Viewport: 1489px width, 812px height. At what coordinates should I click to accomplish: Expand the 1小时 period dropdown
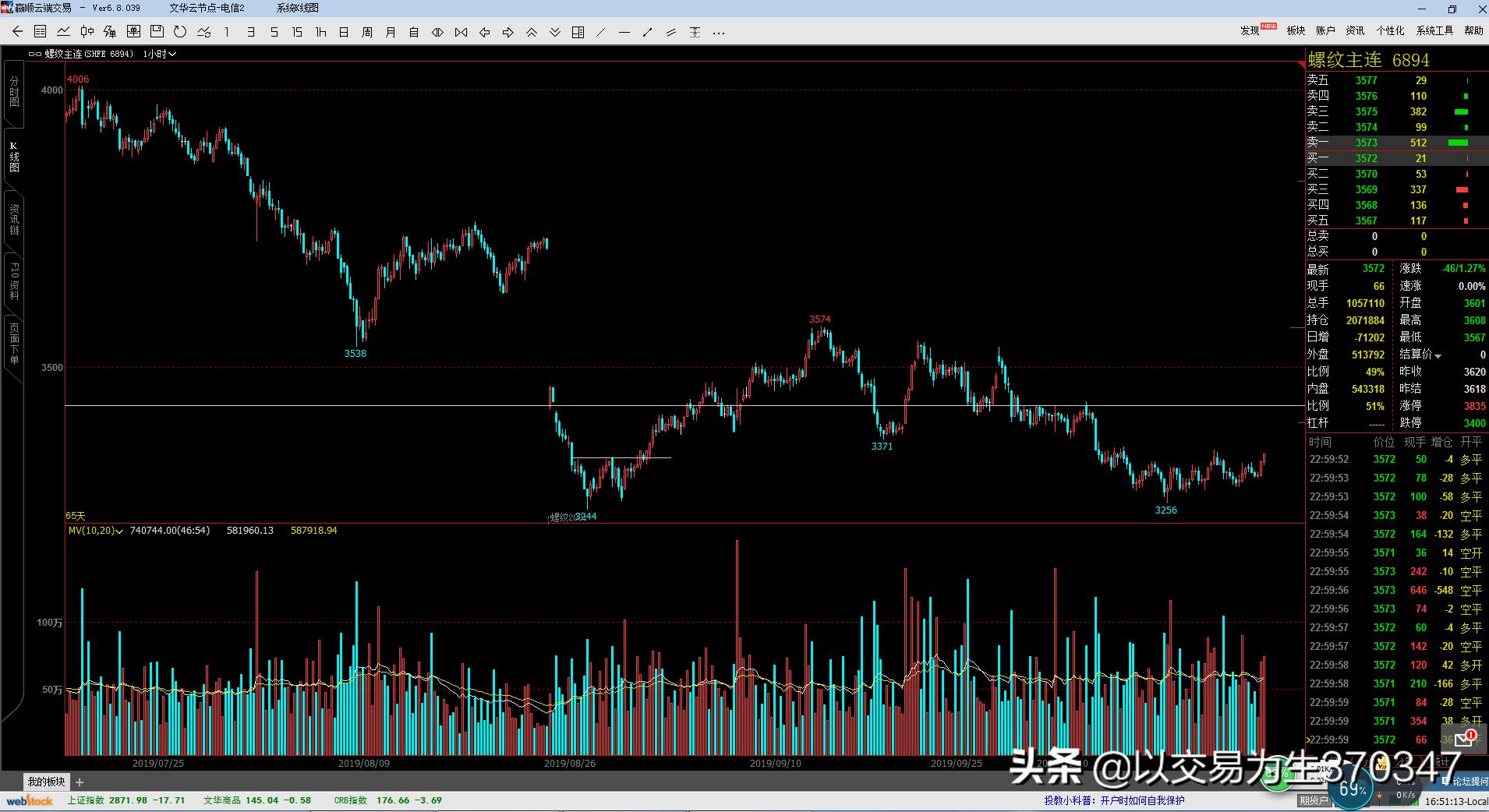160,54
